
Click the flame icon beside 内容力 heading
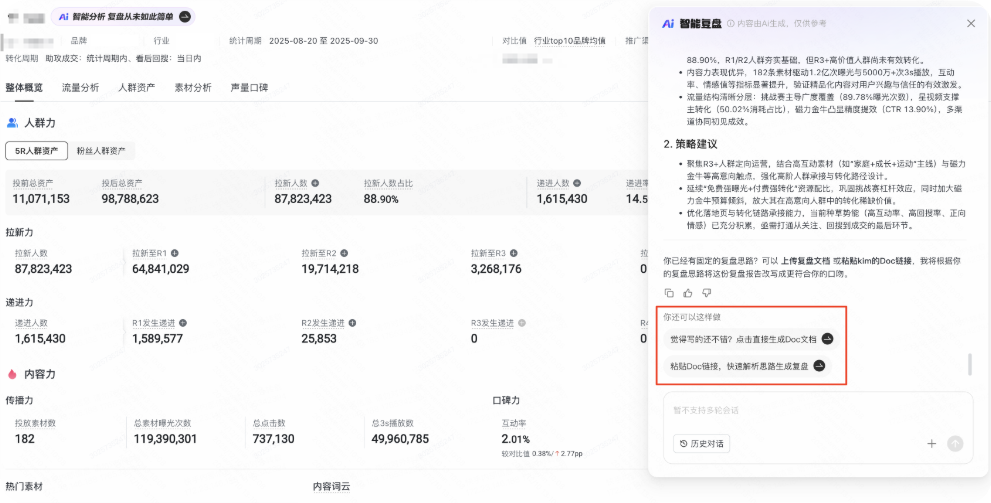(12, 374)
